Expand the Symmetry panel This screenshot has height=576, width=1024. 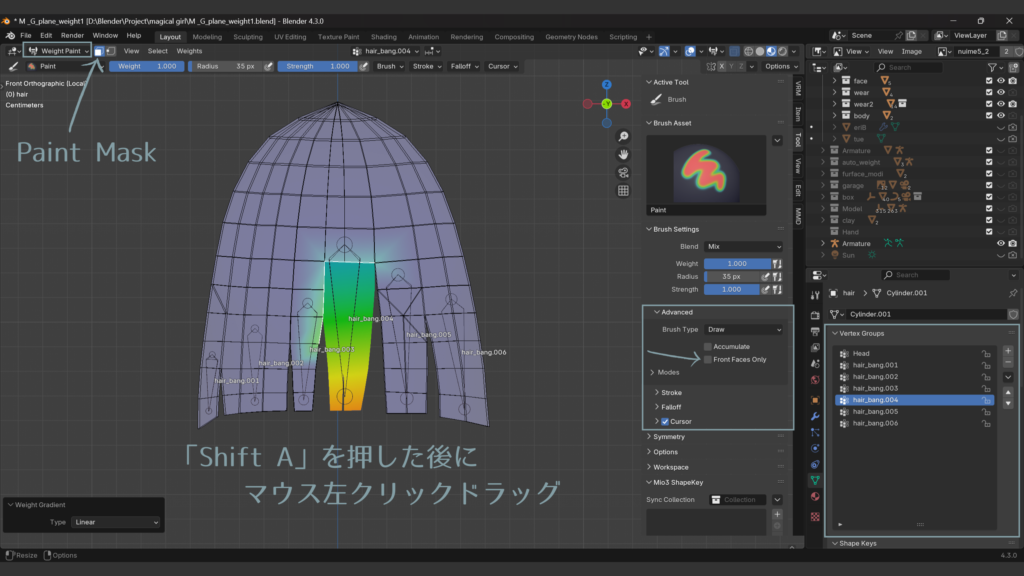(x=668, y=437)
